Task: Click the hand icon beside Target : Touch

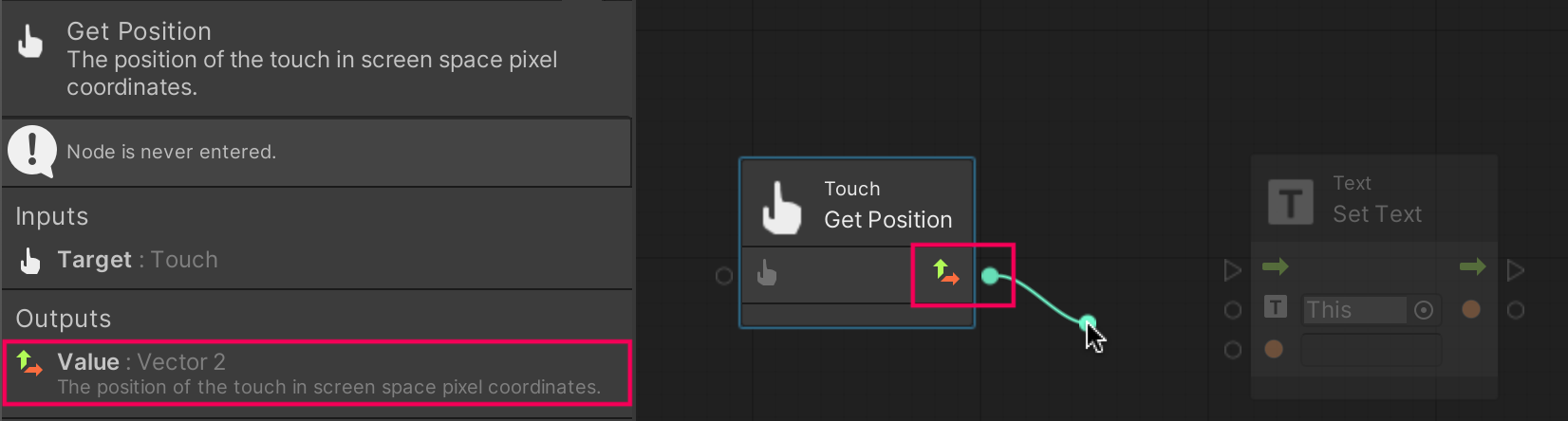Action: click(x=30, y=261)
